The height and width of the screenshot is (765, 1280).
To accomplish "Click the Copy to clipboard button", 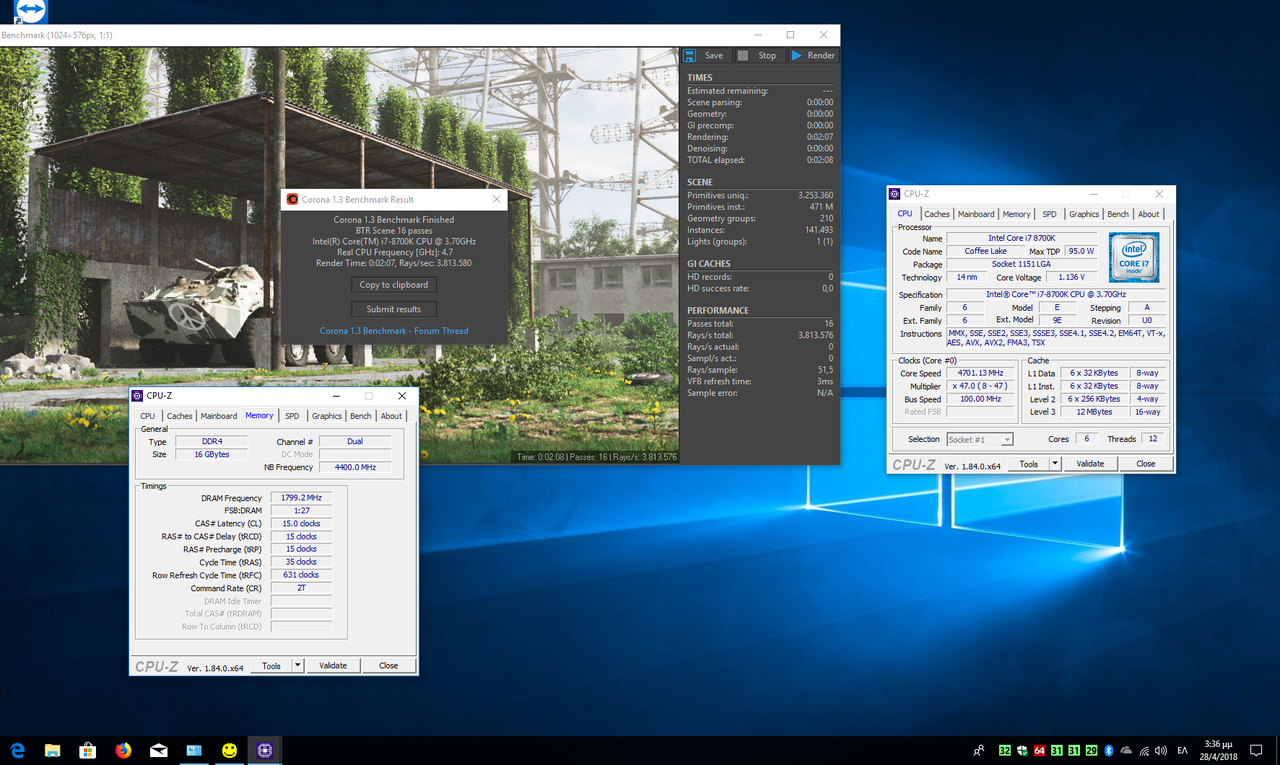I will point(394,285).
